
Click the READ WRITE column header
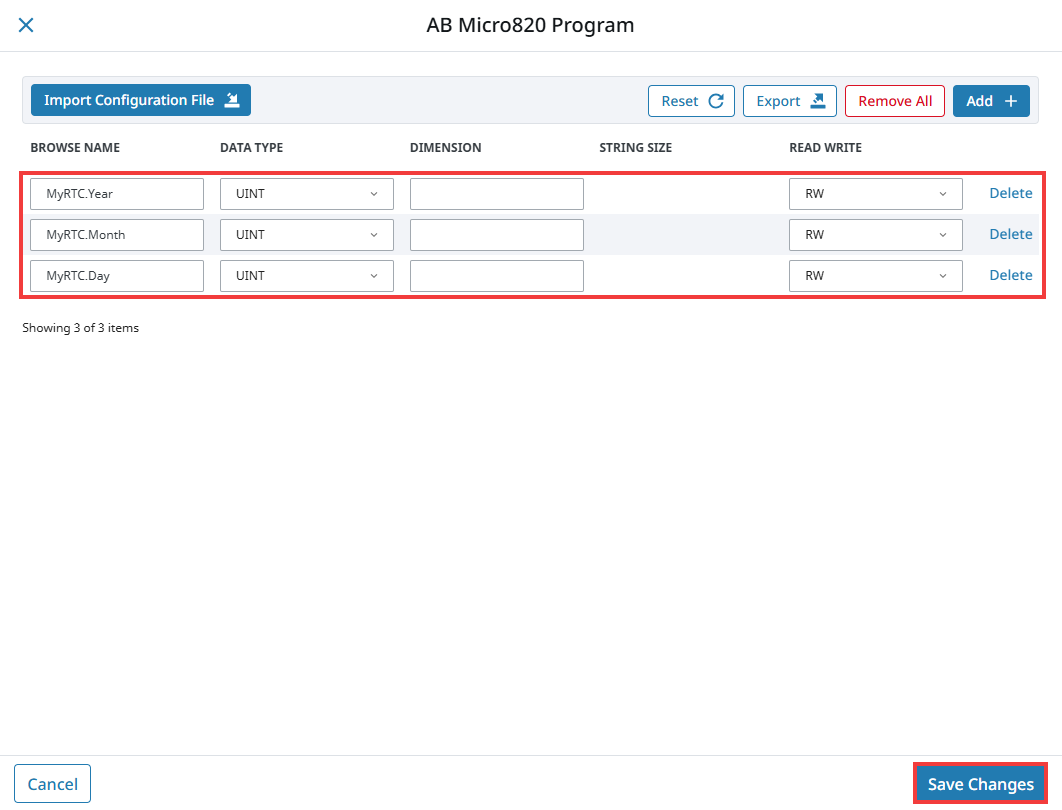(825, 148)
